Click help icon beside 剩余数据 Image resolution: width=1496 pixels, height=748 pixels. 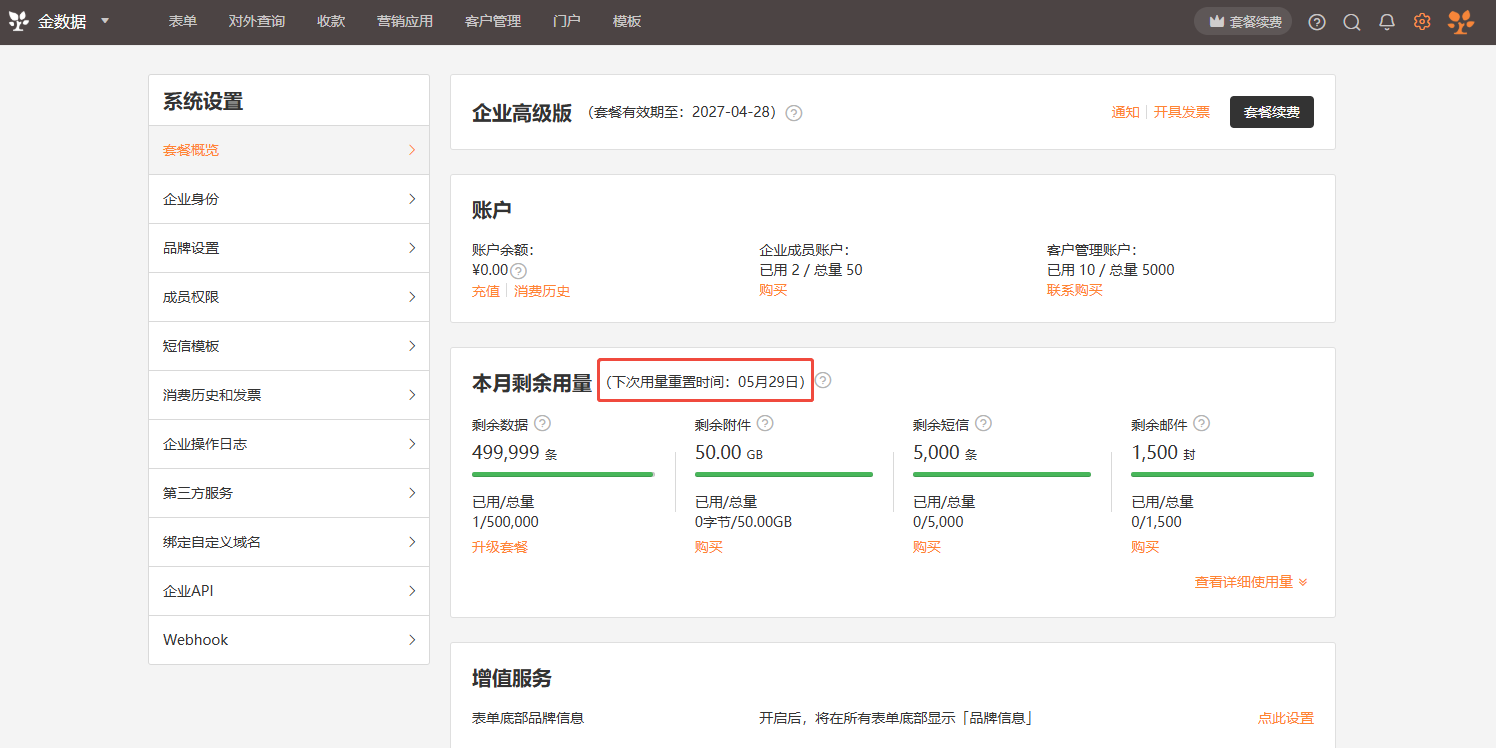pyautogui.click(x=542, y=423)
